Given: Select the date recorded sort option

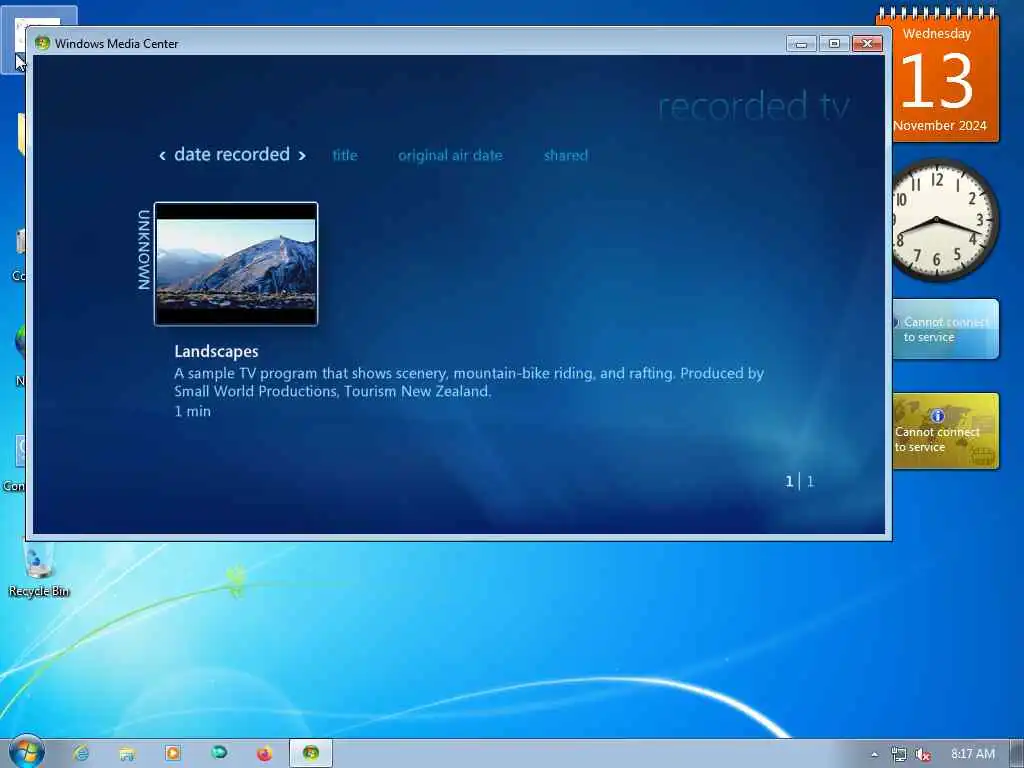Looking at the screenshot, I should (x=232, y=154).
